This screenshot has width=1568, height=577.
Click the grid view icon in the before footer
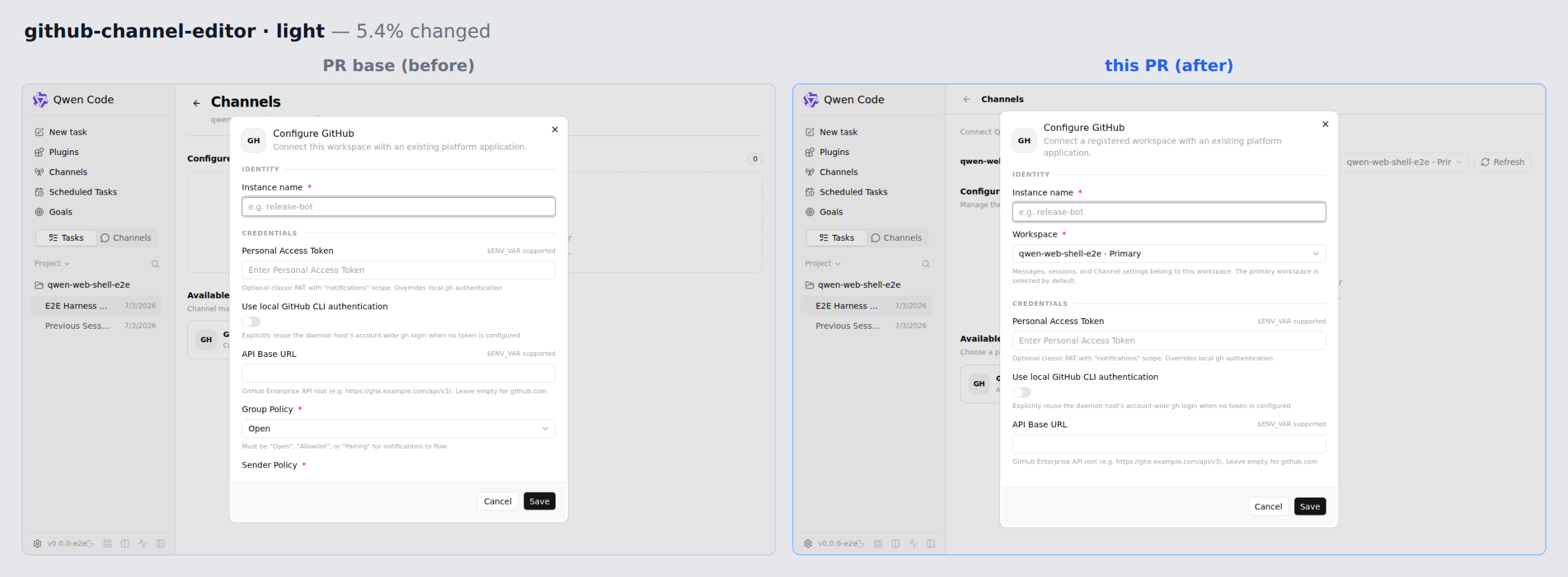107,543
